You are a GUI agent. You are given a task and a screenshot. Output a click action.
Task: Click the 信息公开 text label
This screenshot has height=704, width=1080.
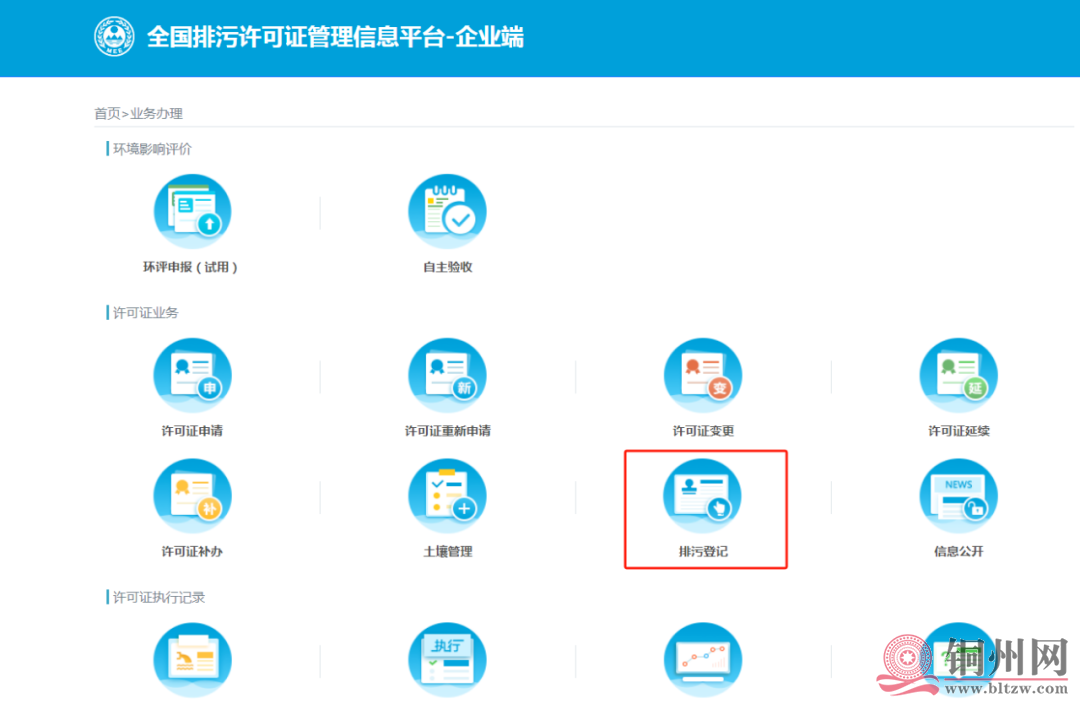[958, 551]
